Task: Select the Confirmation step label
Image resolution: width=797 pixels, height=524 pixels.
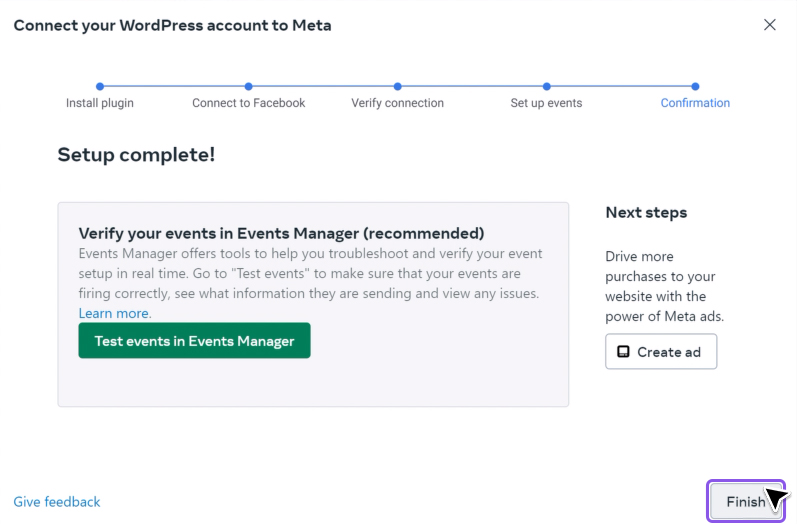Action: pos(695,103)
